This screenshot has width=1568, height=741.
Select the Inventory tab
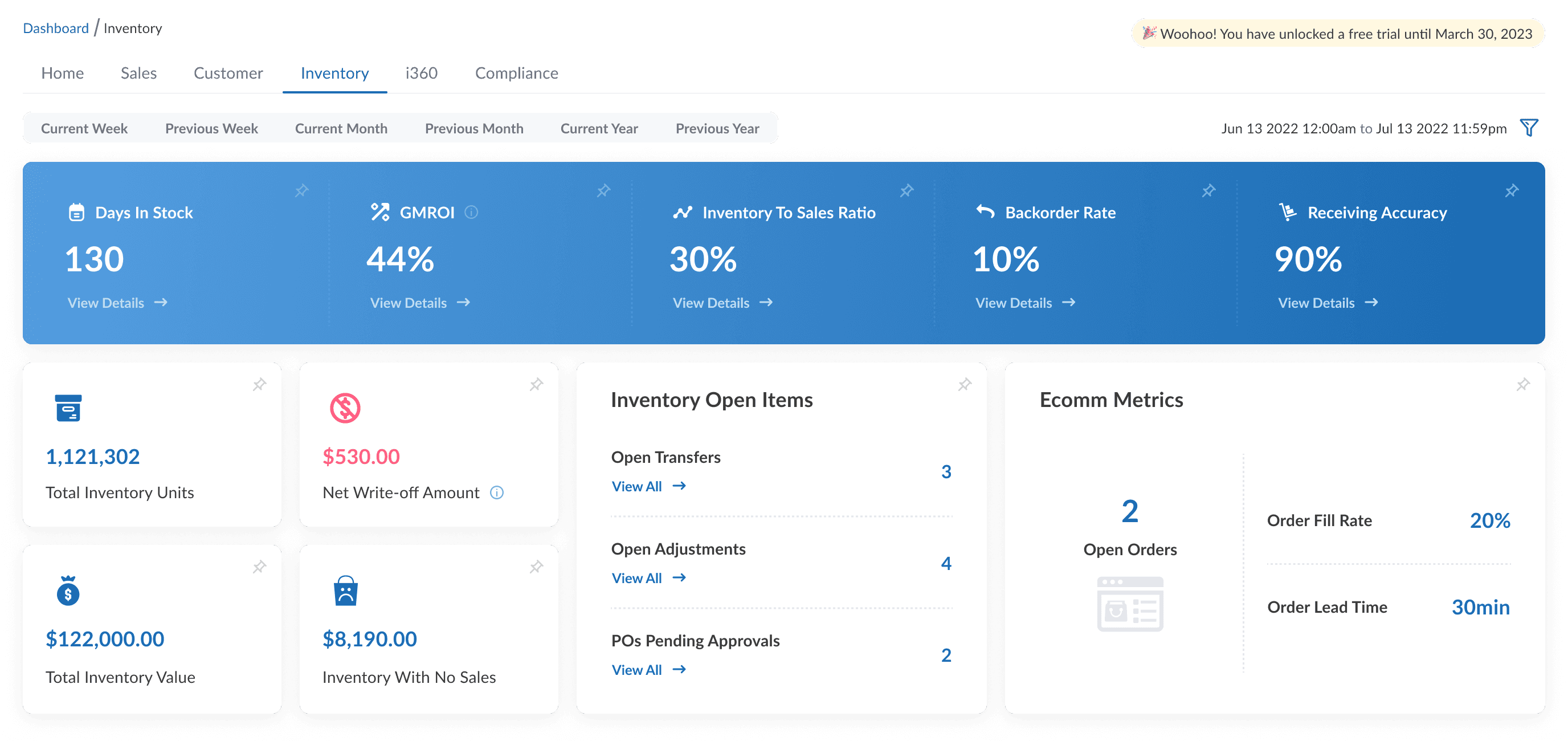coord(335,73)
